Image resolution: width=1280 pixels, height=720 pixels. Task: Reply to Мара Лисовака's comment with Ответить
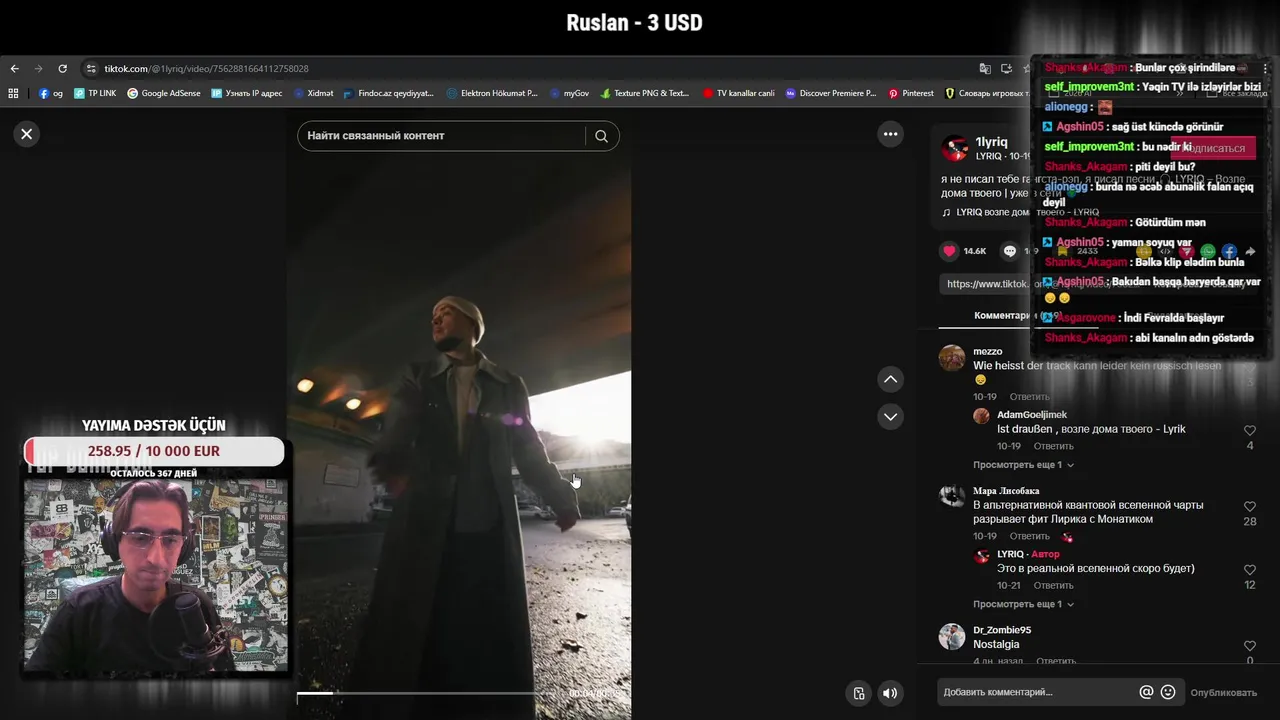pyautogui.click(x=1029, y=536)
